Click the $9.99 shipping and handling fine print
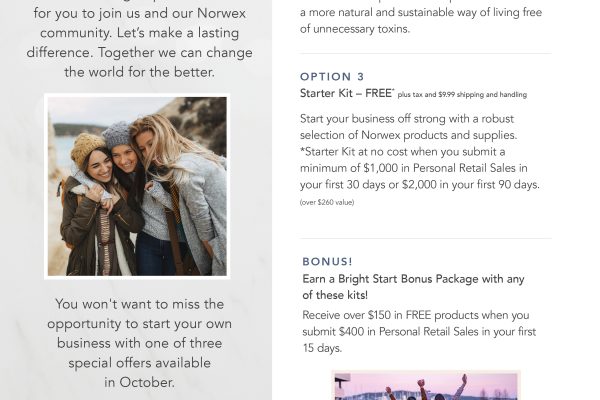 (x=462, y=95)
